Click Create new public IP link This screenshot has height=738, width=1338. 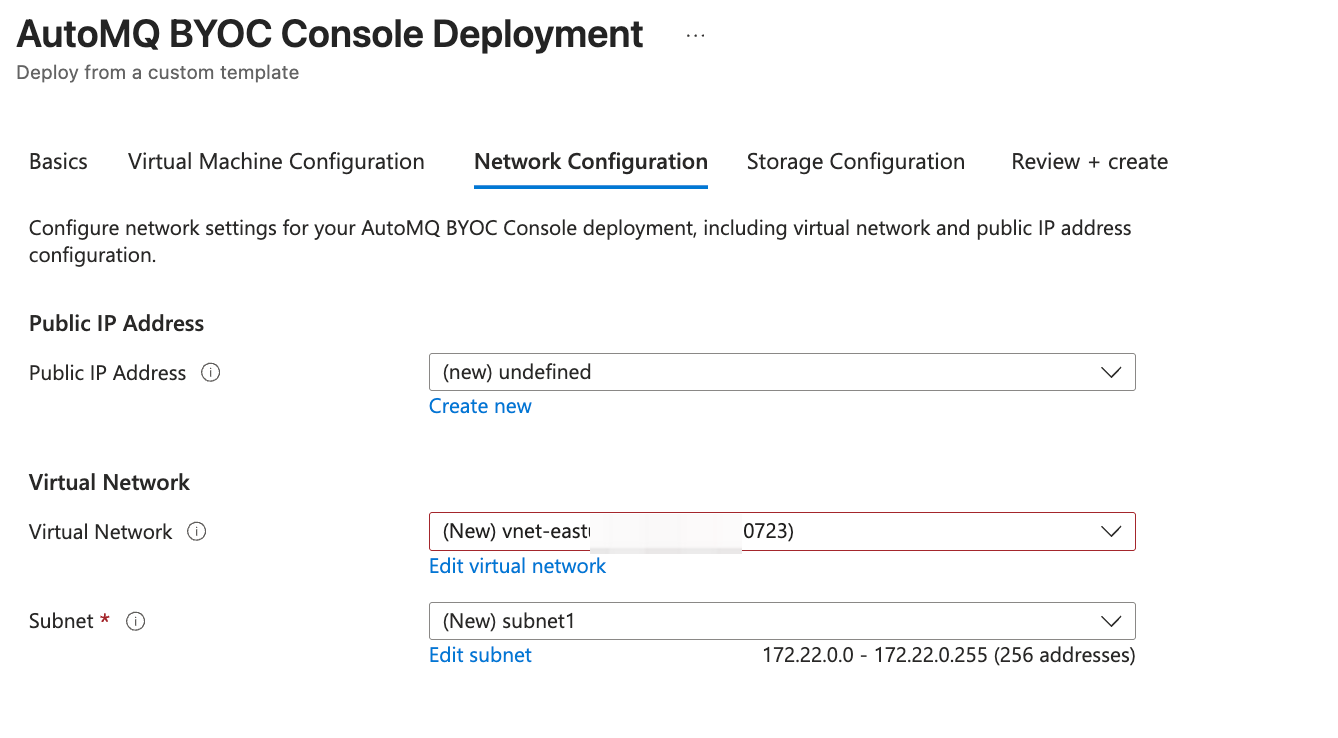(480, 406)
